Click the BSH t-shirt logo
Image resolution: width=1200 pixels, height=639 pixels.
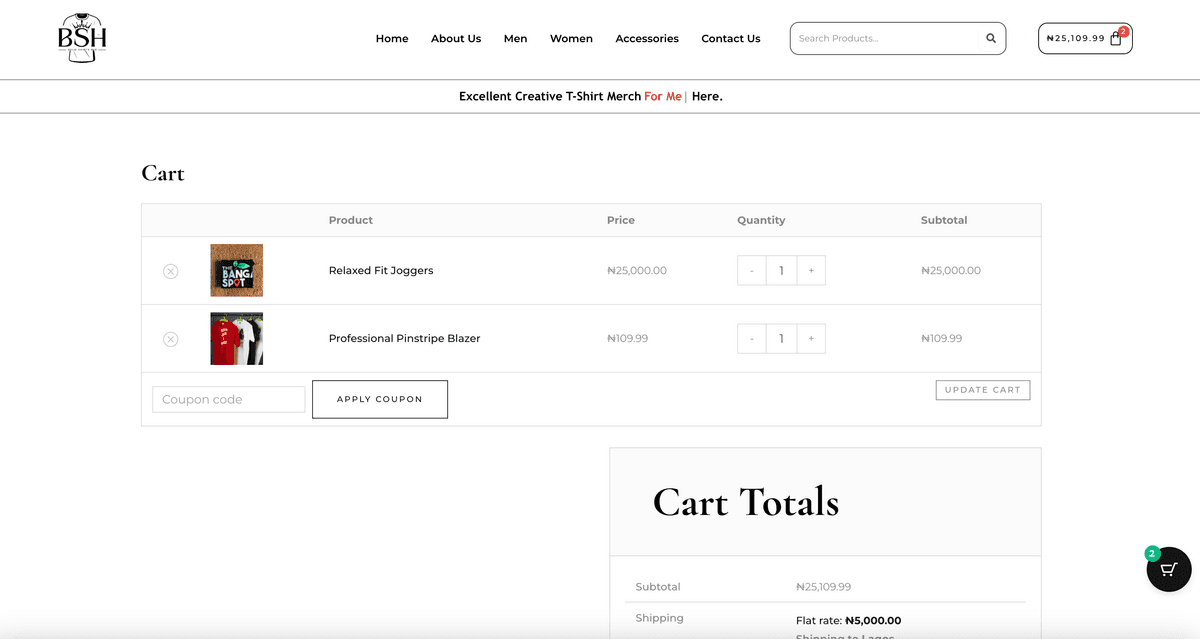(x=82, y=38)
